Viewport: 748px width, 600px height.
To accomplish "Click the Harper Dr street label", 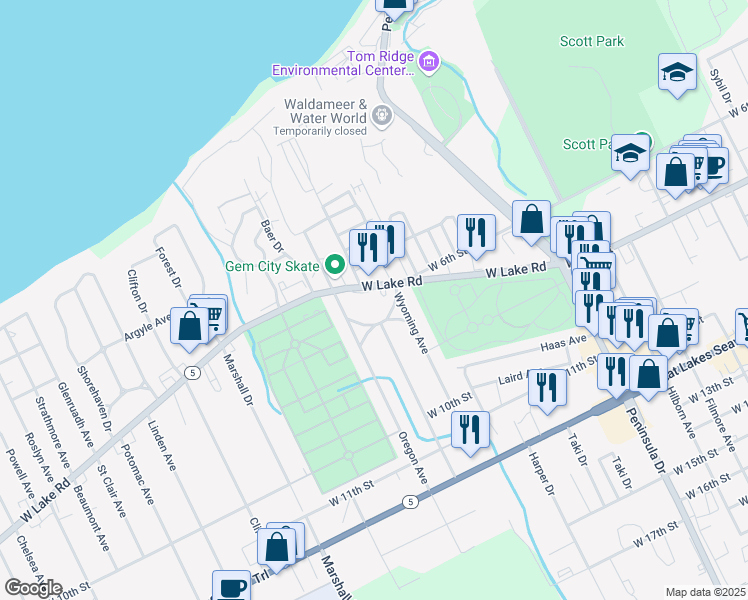I will click(541, 474).
